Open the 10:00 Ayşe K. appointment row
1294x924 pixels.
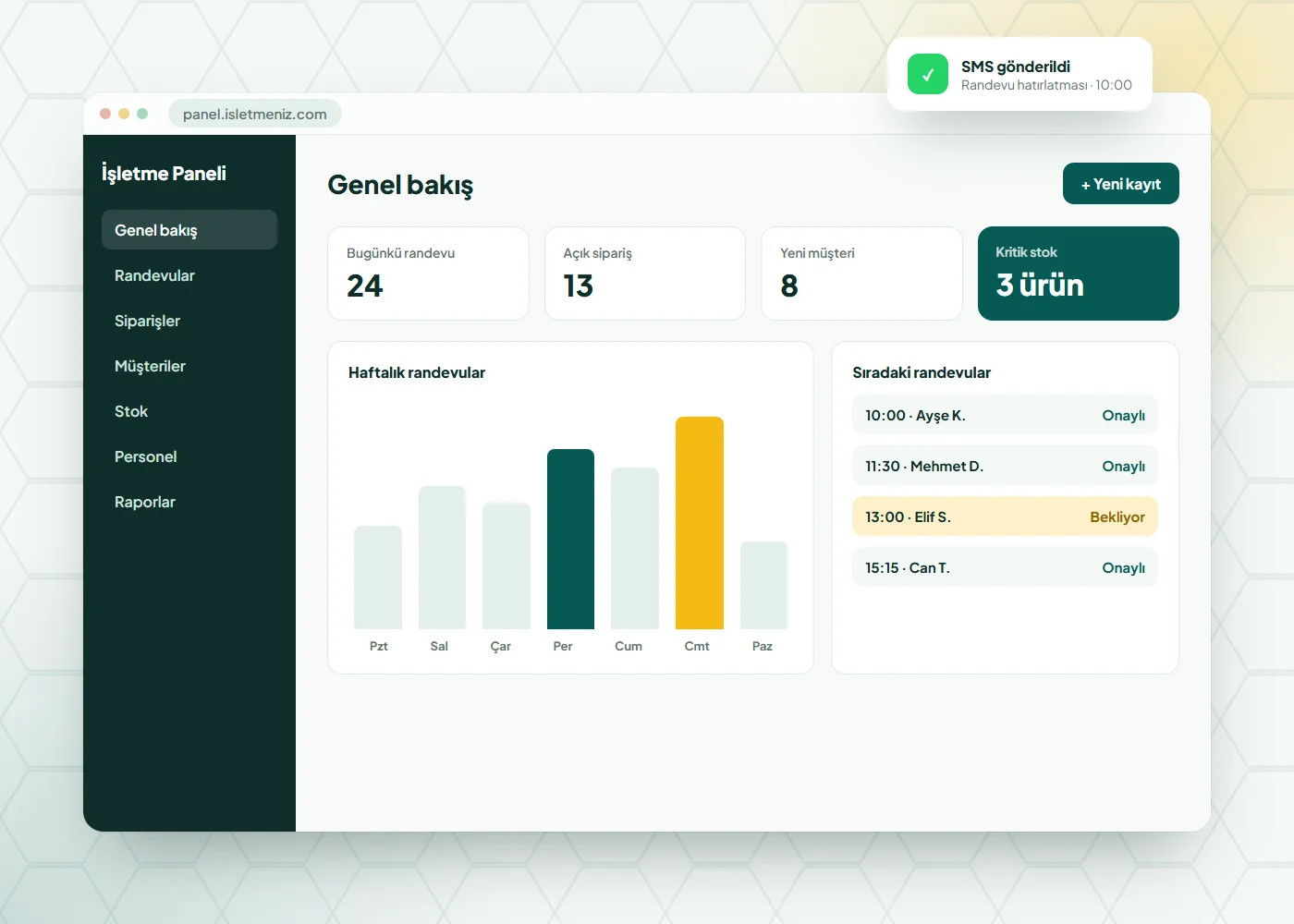click(1005, 415)
